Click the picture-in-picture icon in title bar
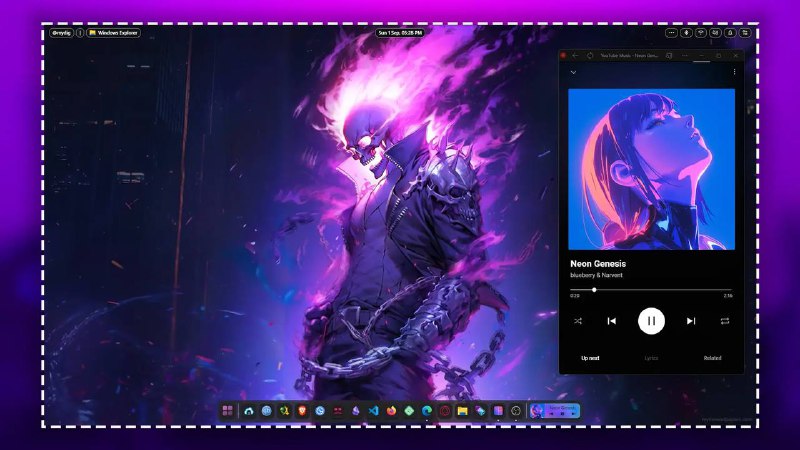This screenshot has width=800, height=450. click(x=669, y=55)
